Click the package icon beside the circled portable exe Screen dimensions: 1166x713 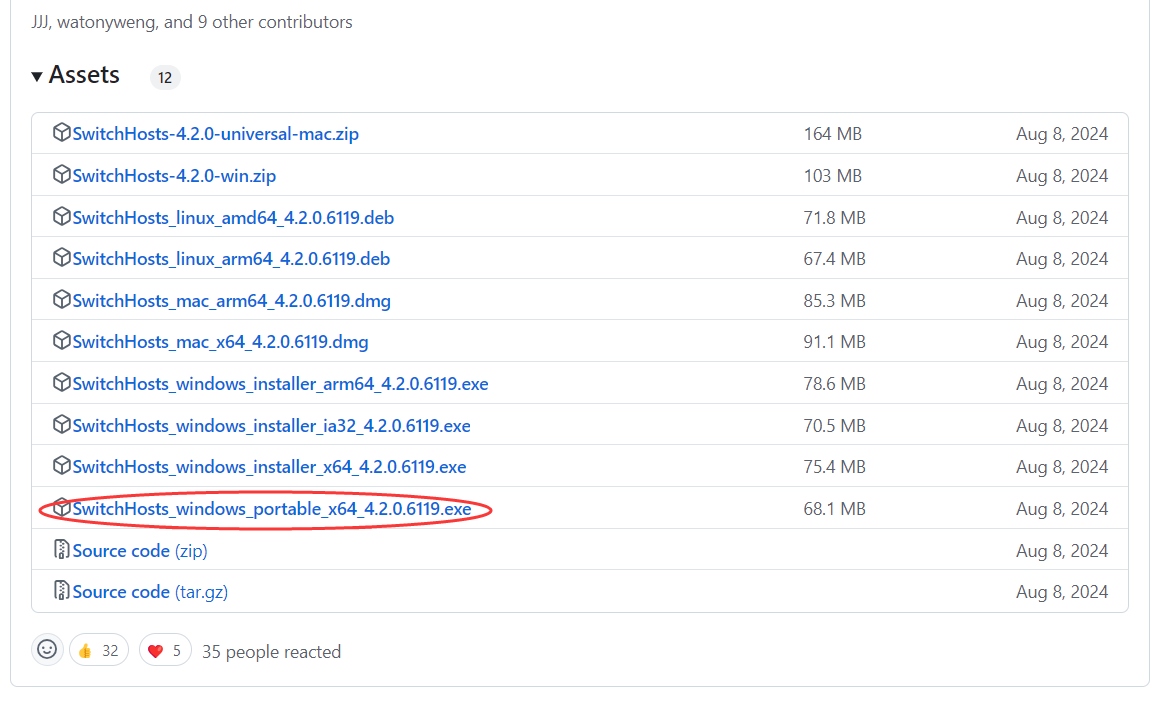pos(62,508)
